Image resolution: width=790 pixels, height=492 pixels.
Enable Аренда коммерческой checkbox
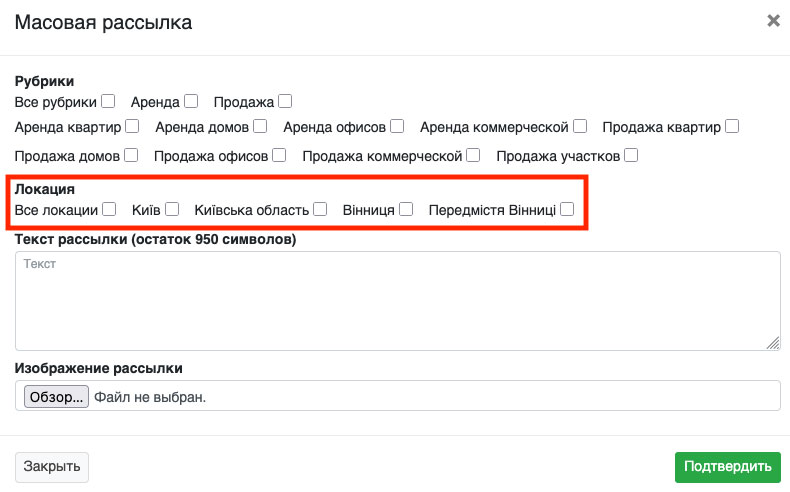[580, 127]
